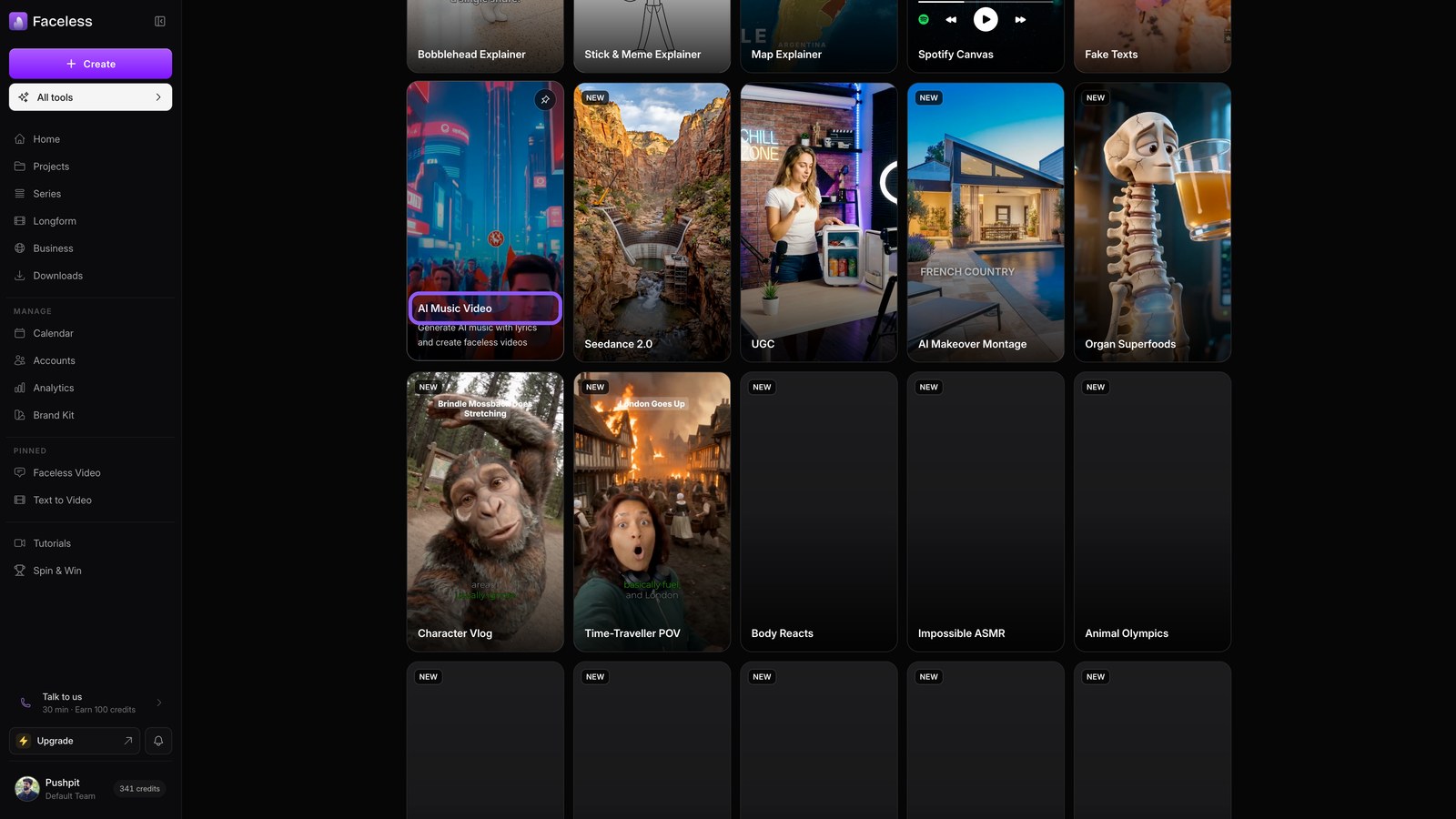
Task: Open the Impossible ASMR card
Action: tap(986, 511)
